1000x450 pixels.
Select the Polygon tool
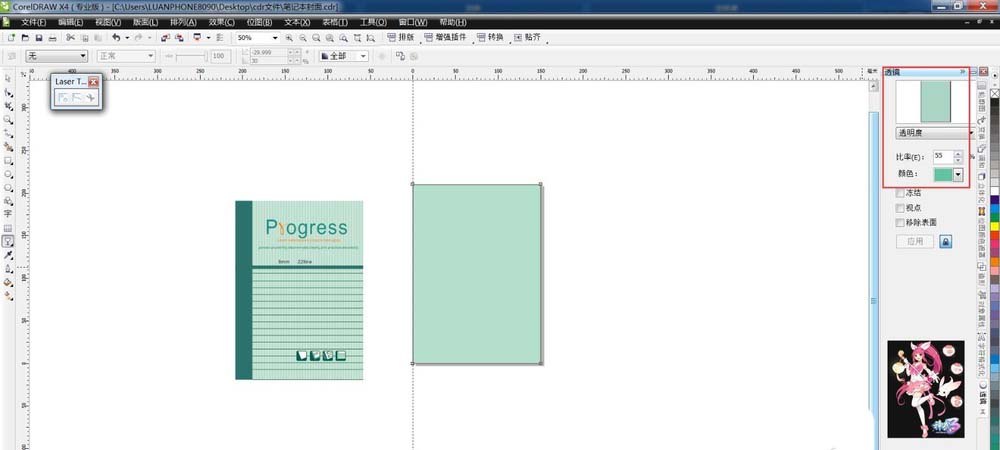tap(8, 188)
